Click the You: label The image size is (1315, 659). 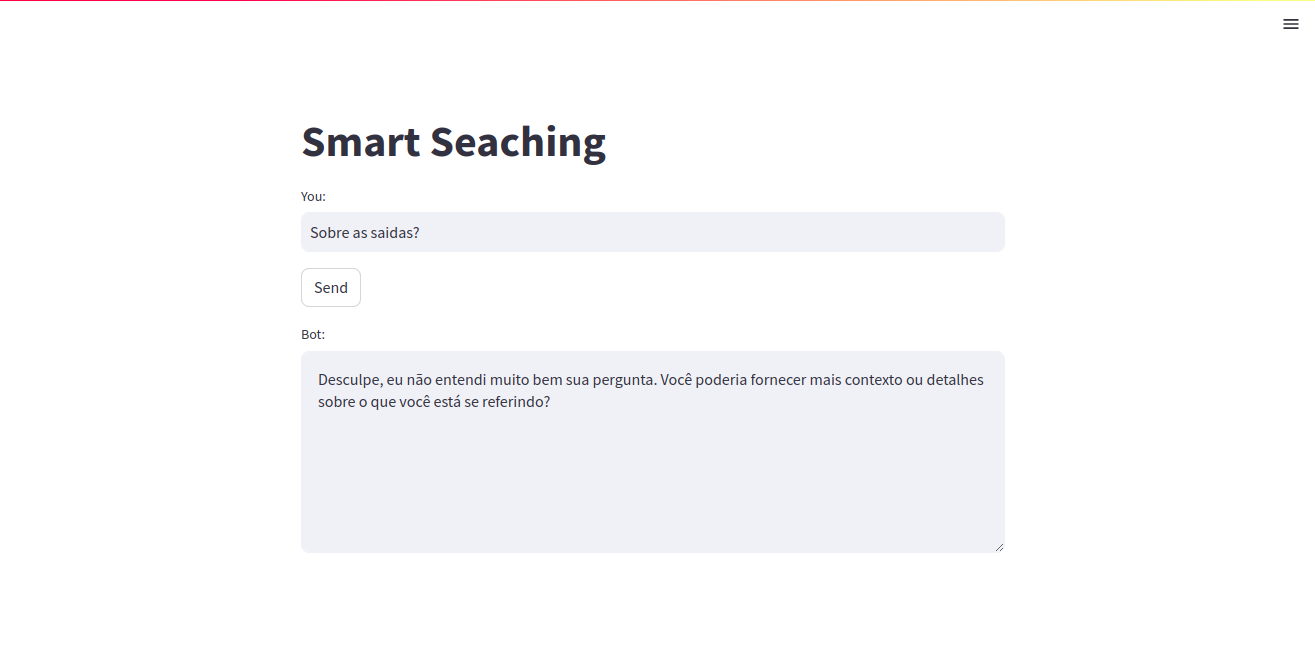coord(313,196)
